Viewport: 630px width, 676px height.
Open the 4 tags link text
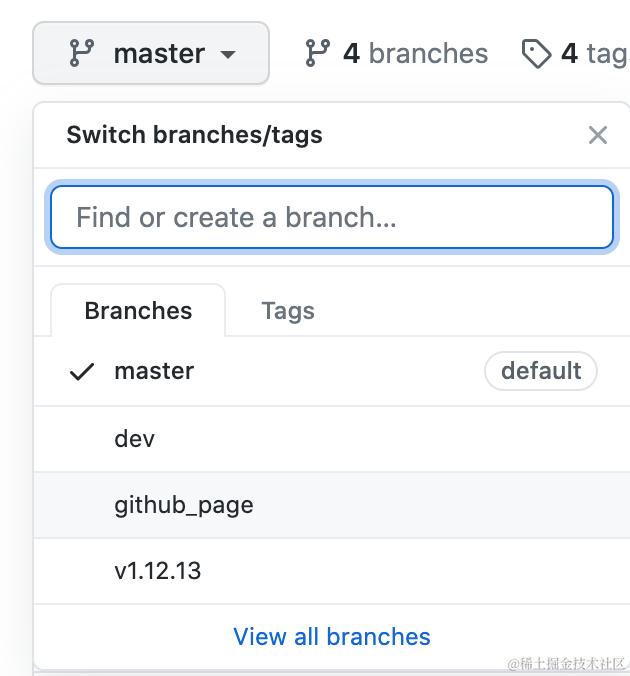pos(593,53)
